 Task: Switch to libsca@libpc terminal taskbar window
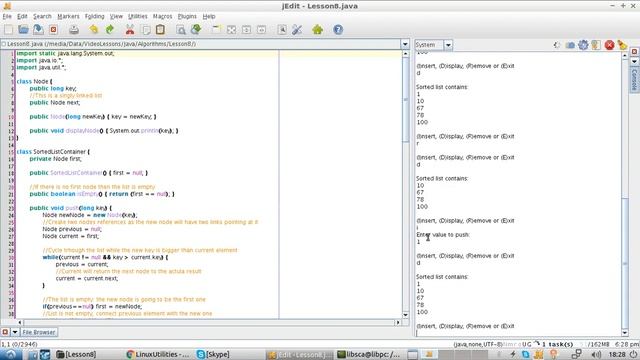pyautogui.click(x=369, y=354)
